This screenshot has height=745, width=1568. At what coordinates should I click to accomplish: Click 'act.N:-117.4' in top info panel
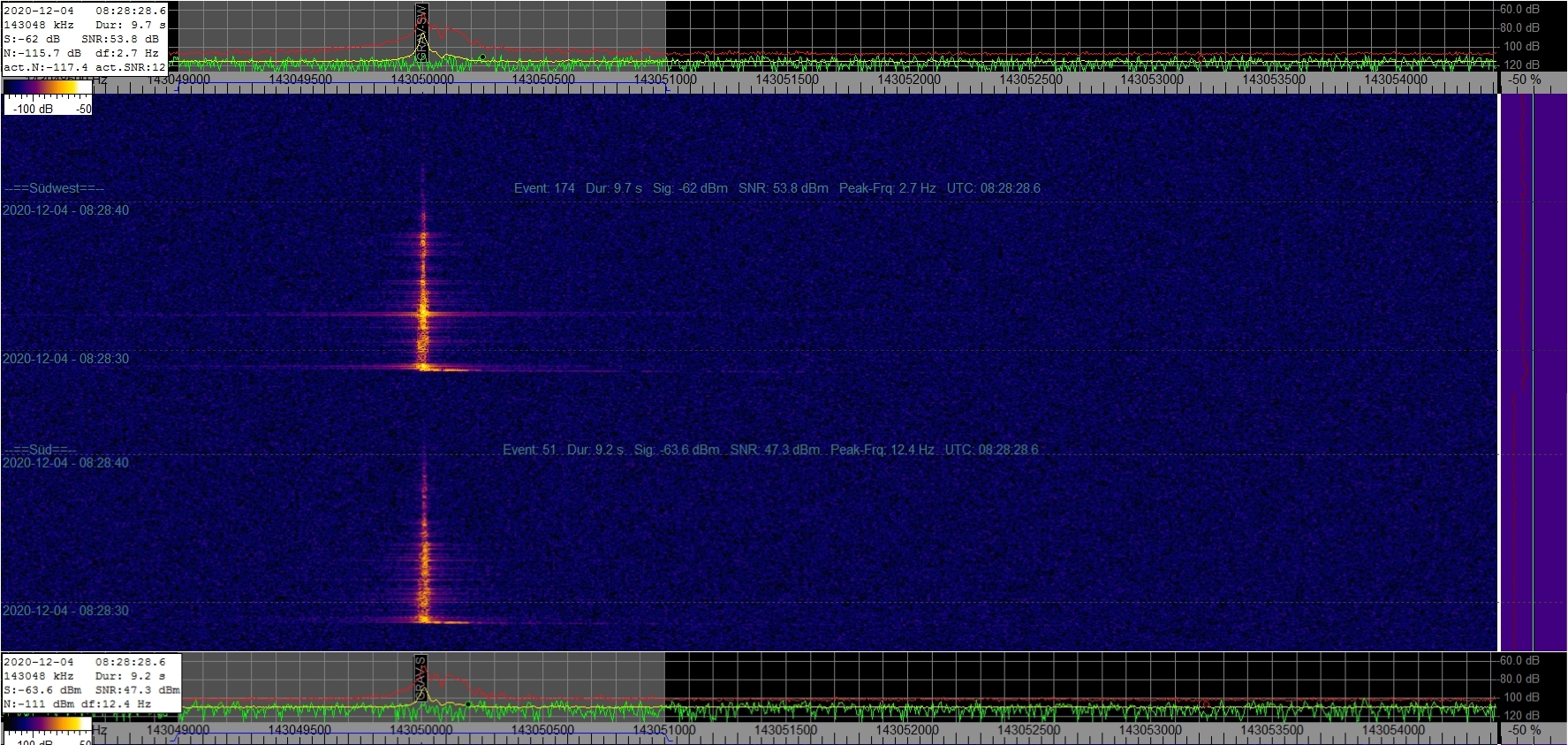[46, 67]
